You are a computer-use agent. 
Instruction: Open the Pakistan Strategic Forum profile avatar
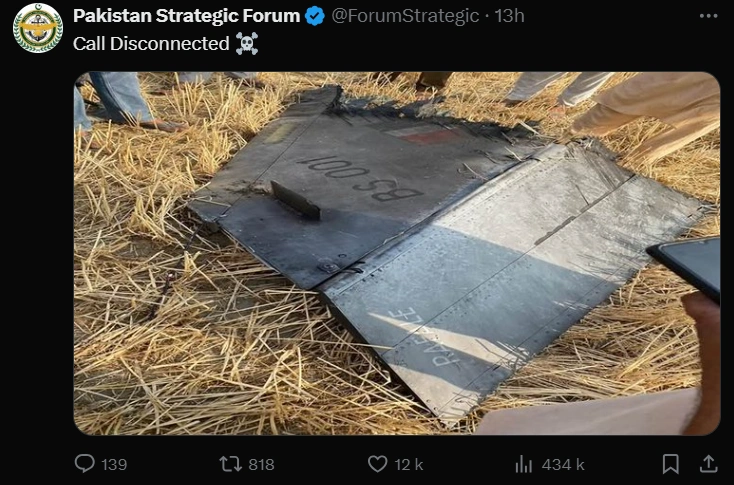pyautogui.click(x=38, y=28)
